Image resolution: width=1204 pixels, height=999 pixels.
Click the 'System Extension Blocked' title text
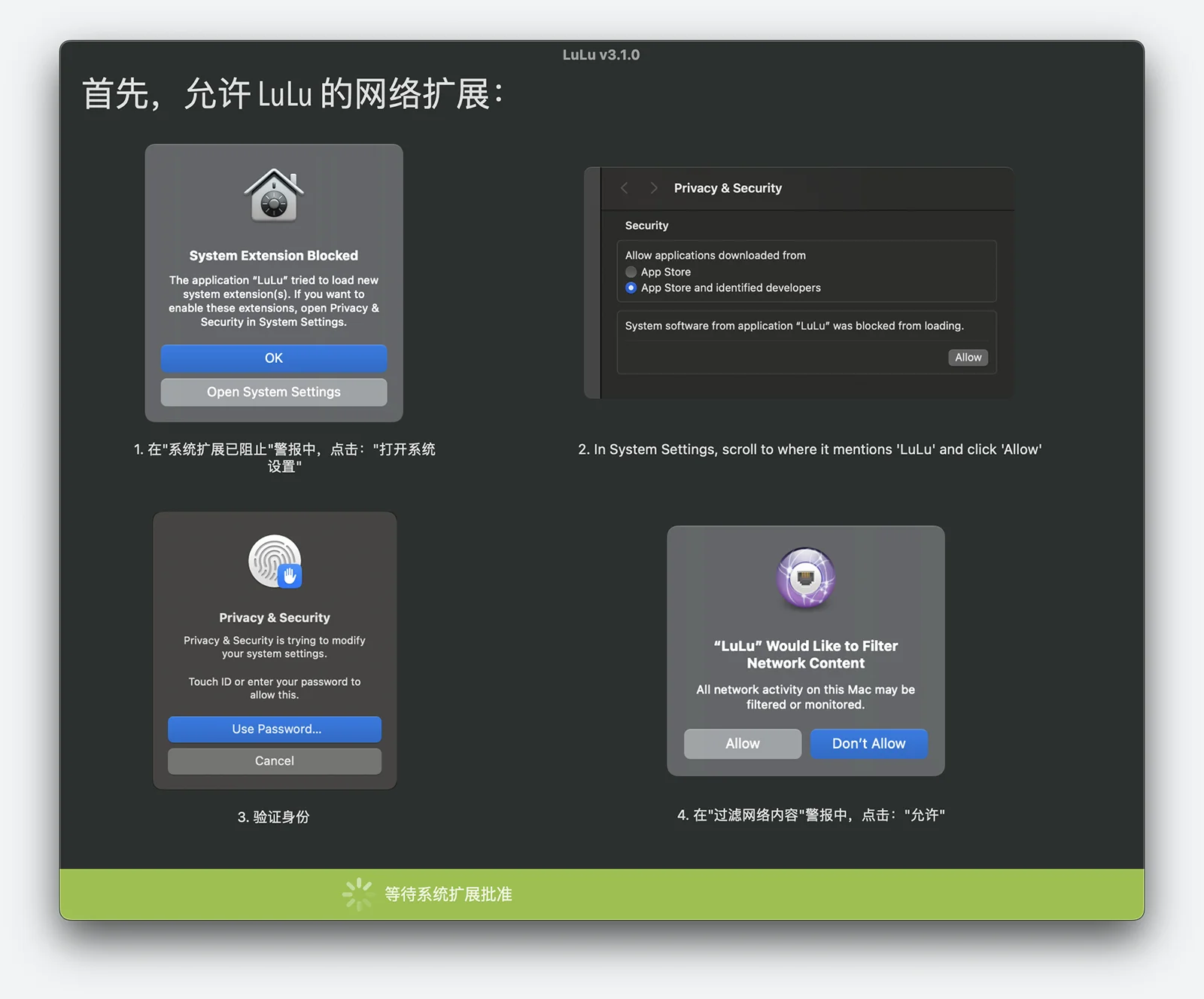tap(274, 256)
